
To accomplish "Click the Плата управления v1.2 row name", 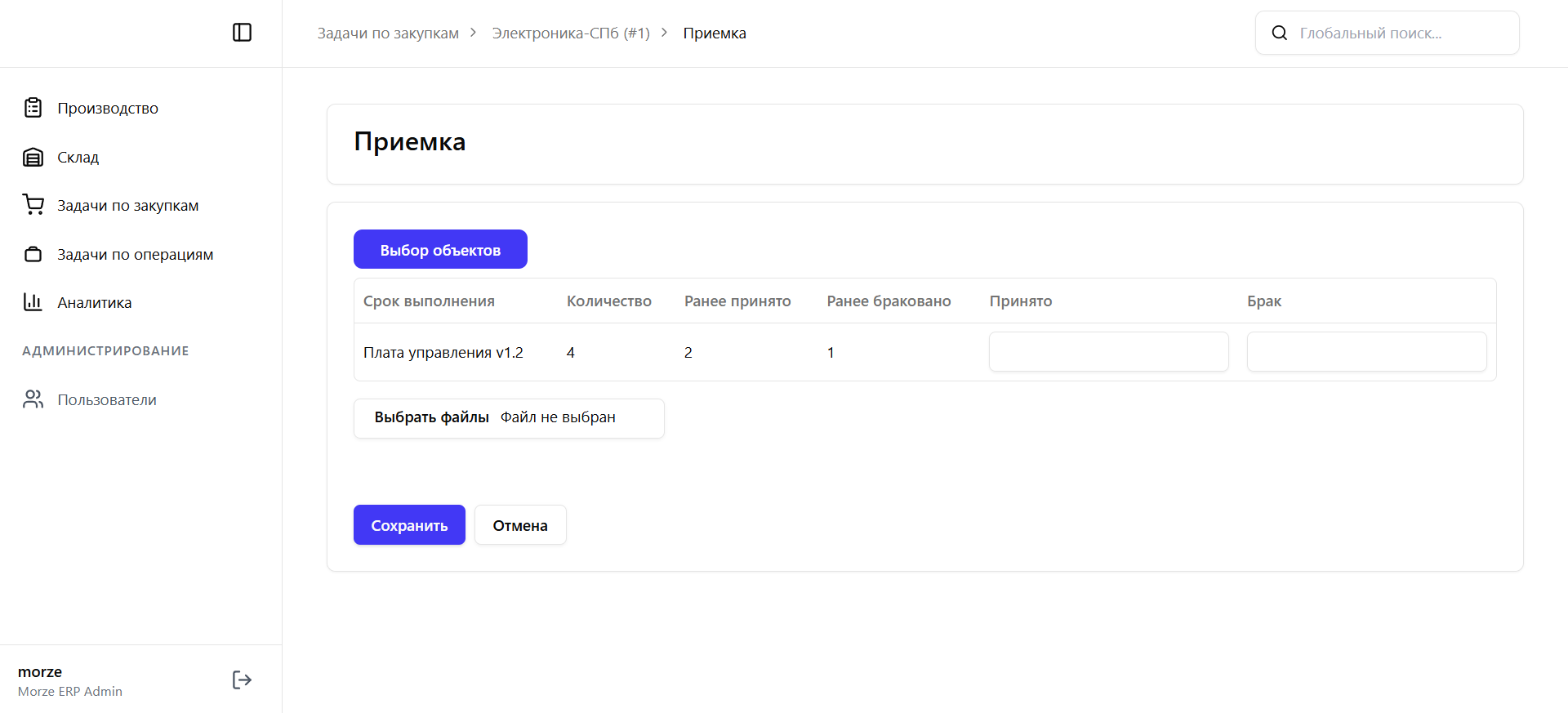I will coord(443,352).
